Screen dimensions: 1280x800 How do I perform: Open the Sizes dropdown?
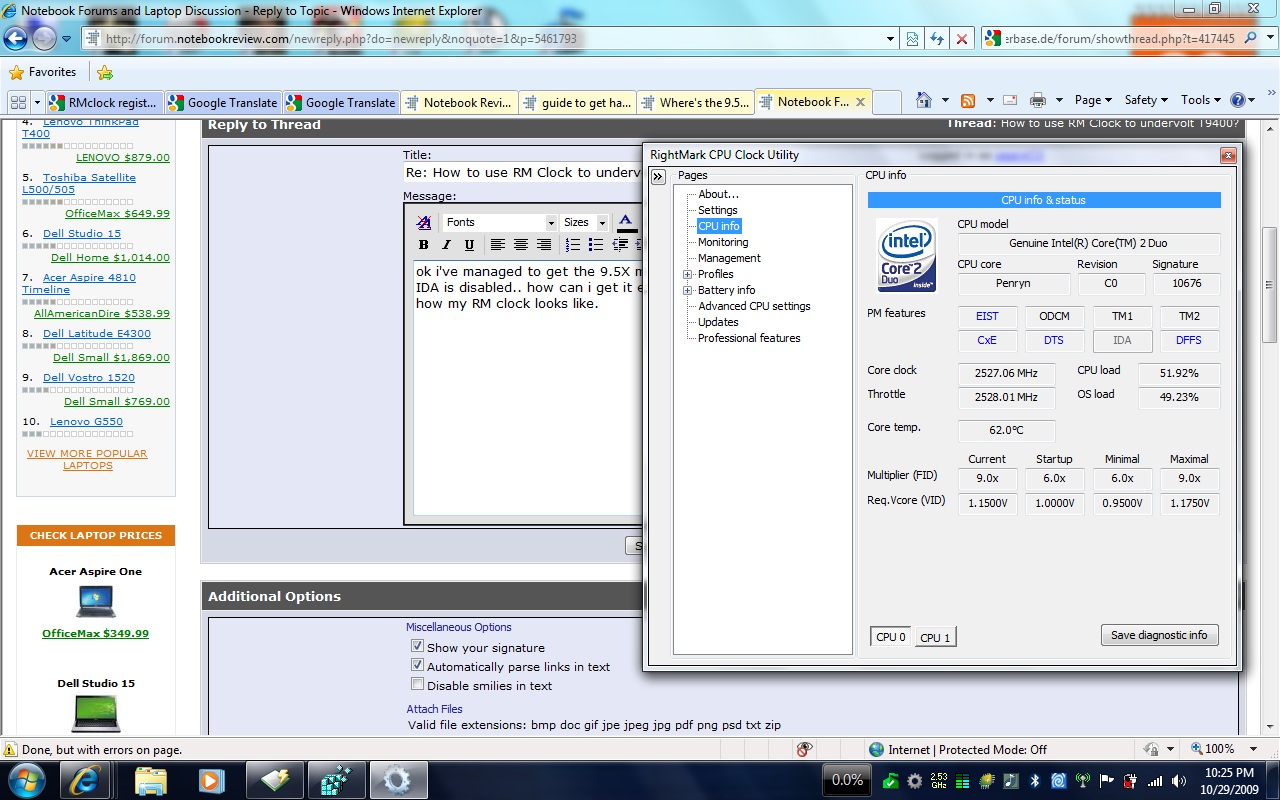[x=584, y=222]
